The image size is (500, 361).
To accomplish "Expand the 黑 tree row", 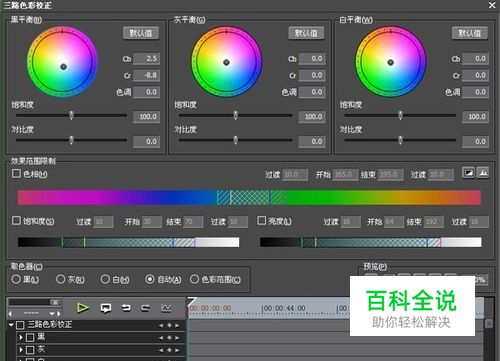I will (21, 338).
